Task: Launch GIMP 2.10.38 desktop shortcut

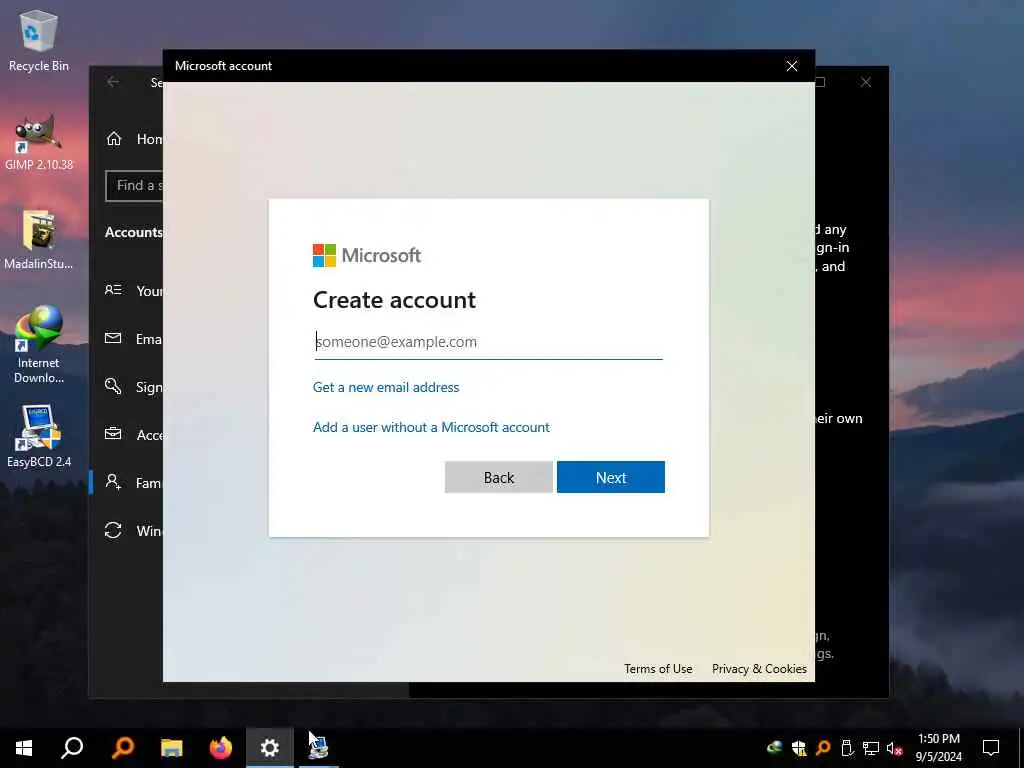Action: (x=39, y=141)
